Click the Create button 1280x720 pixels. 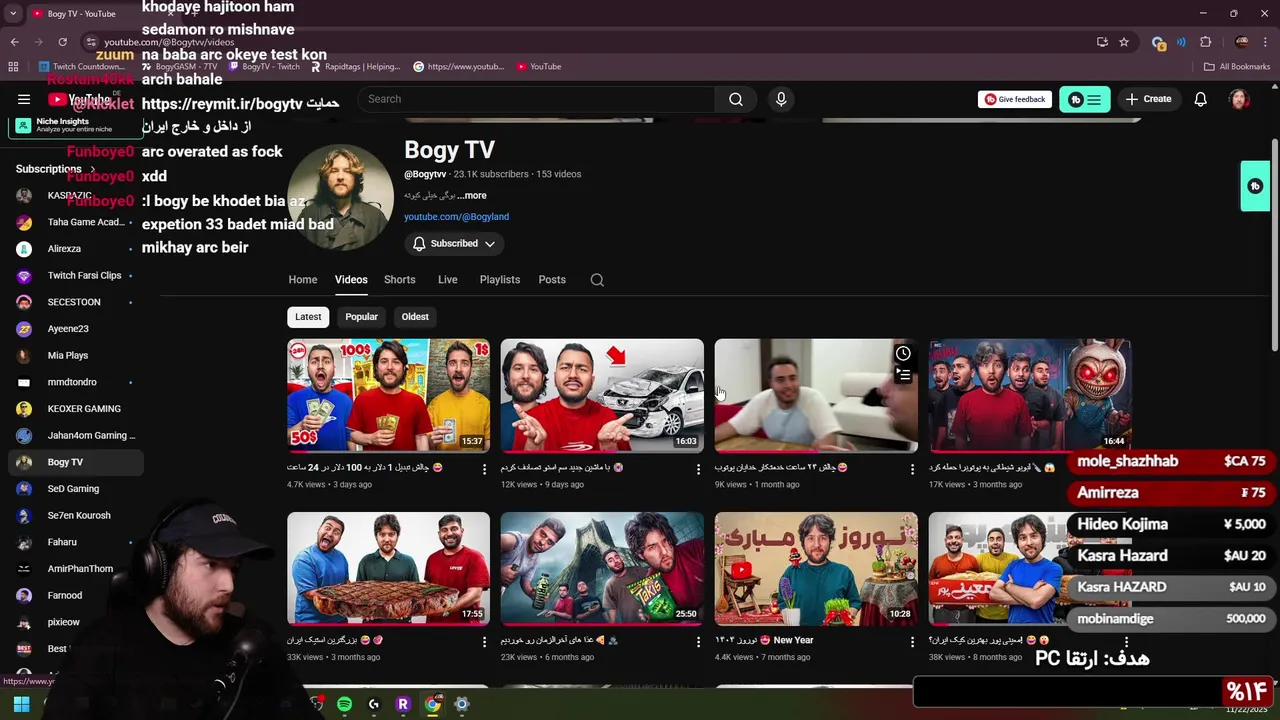click(x=1148, y=99)
